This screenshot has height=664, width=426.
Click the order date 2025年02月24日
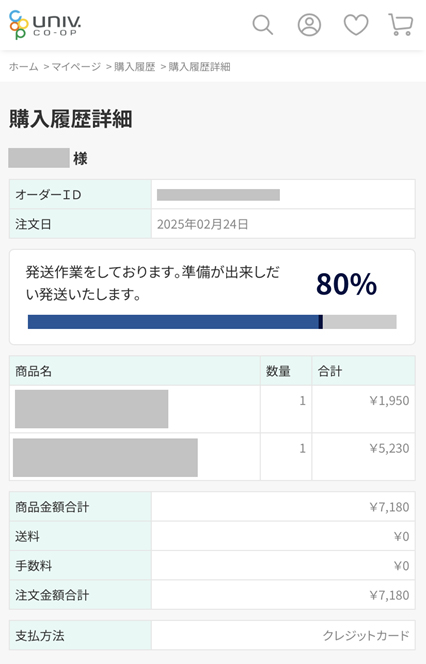point(202,224)
